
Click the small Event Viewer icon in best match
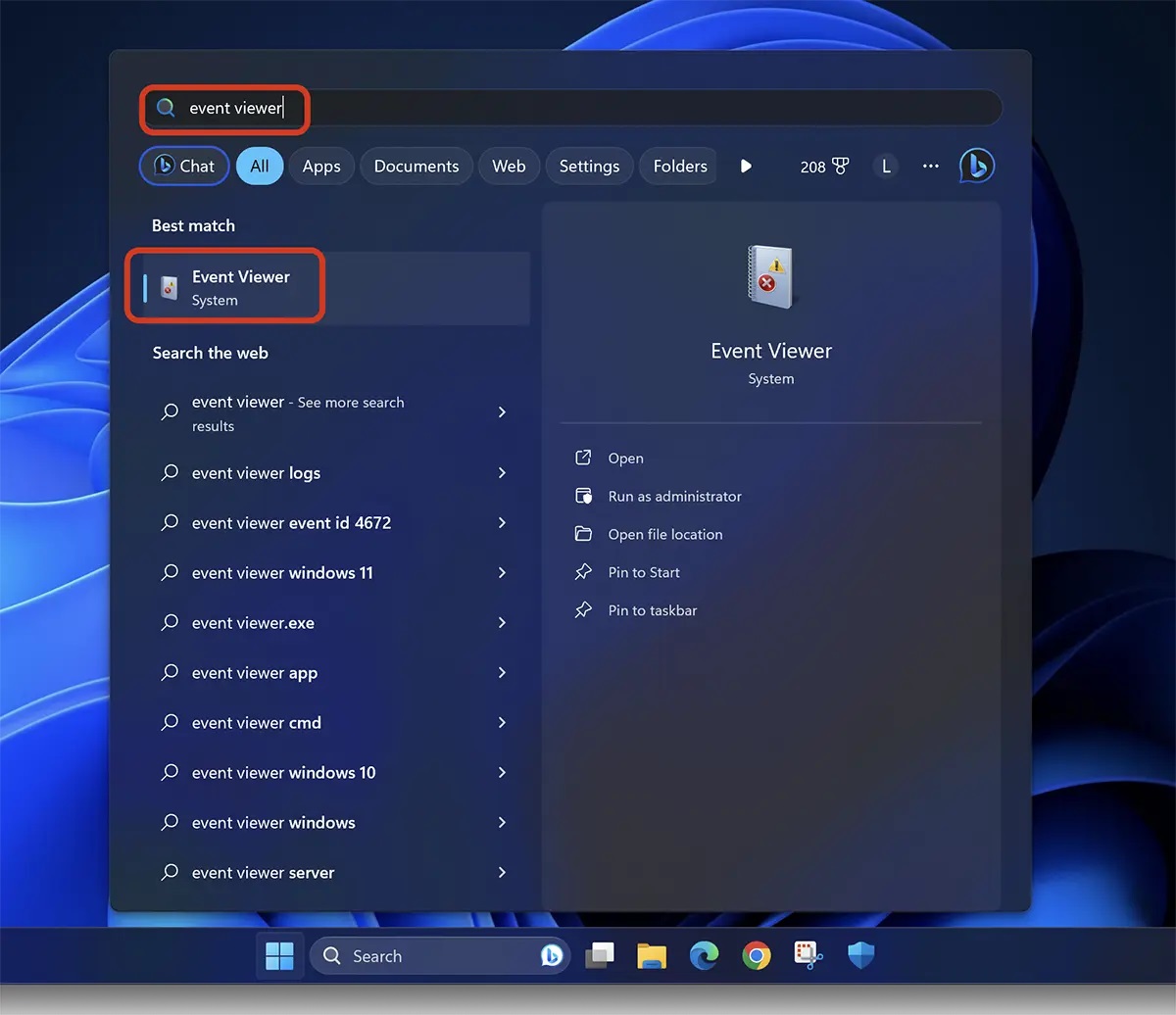(x=169, y=288)
